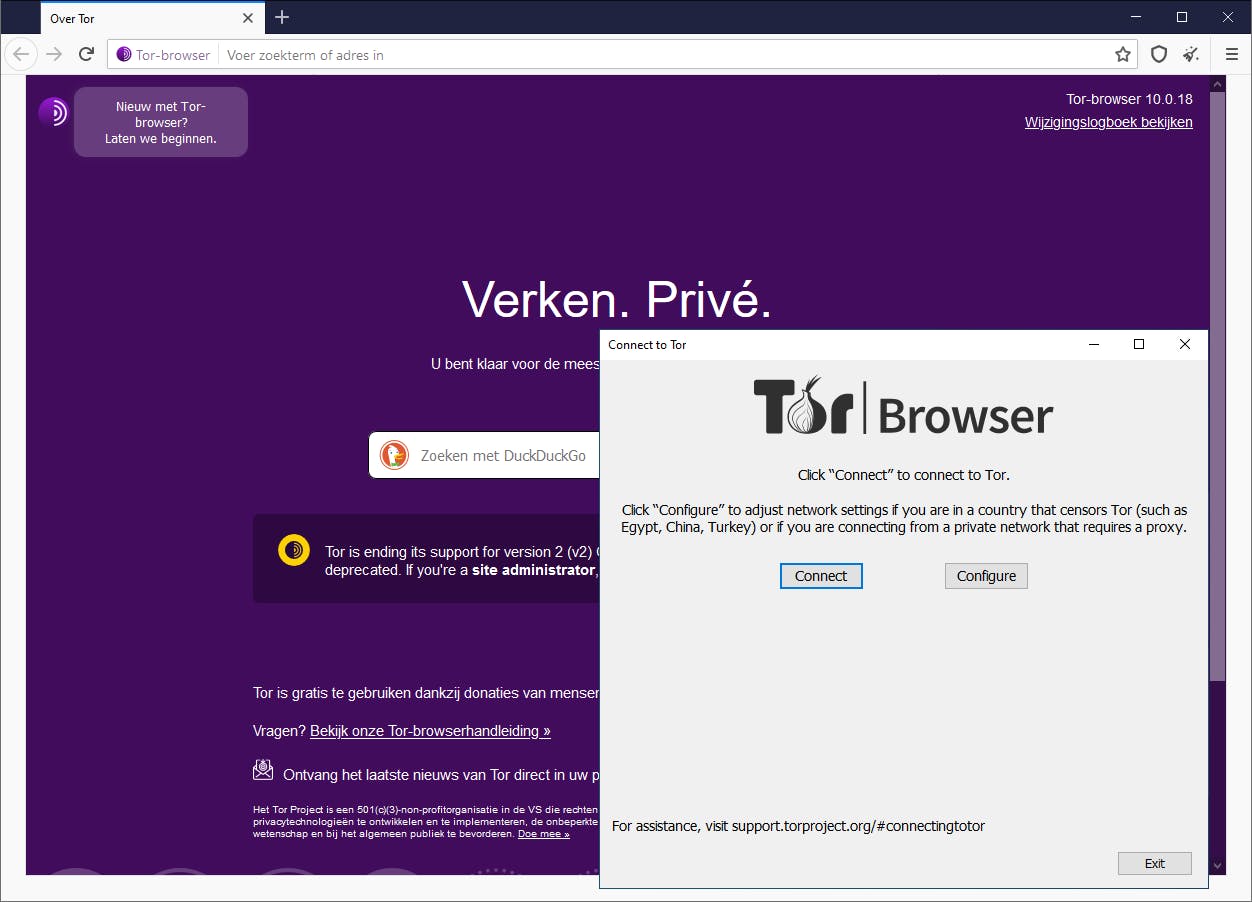The width and height of the screenshot is (1252, 902).
Task: Click the forward navigation arrow
Action: coord(55,54)
